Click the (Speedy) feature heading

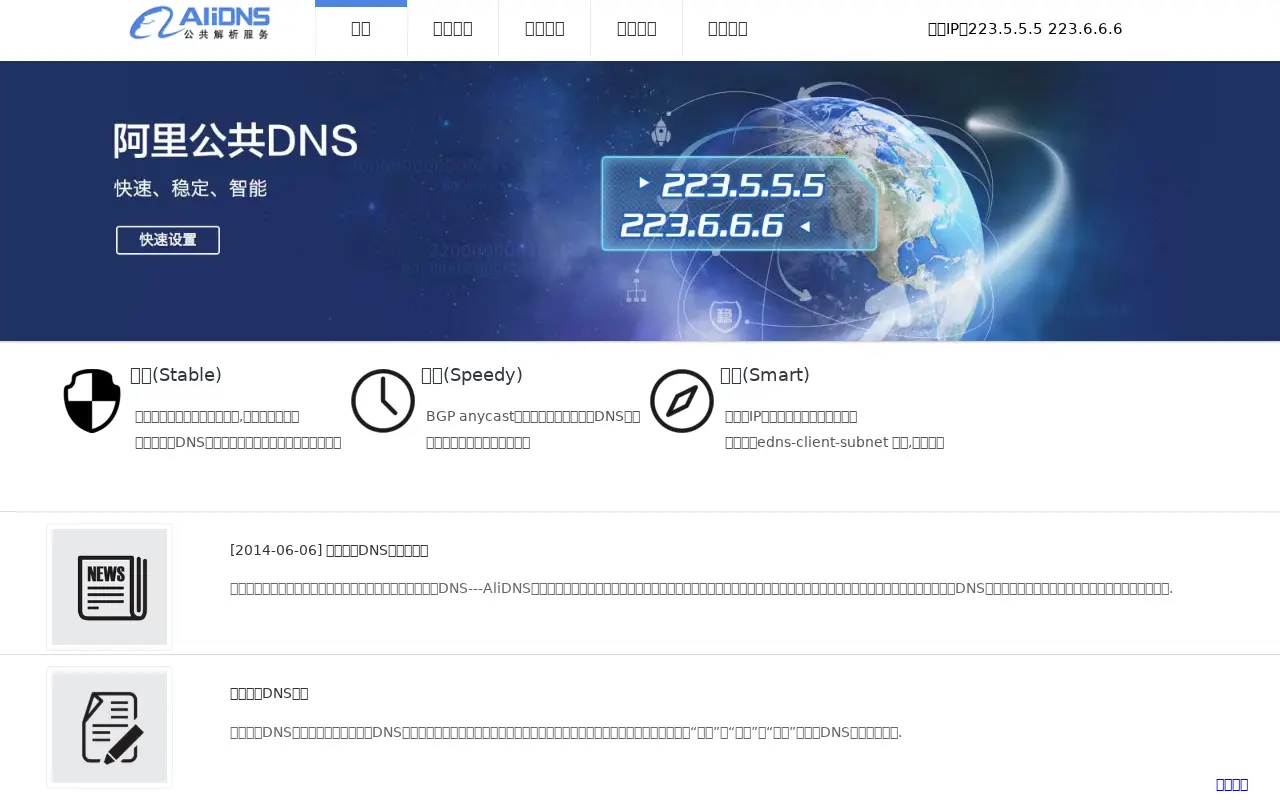(x=472, y=375)
